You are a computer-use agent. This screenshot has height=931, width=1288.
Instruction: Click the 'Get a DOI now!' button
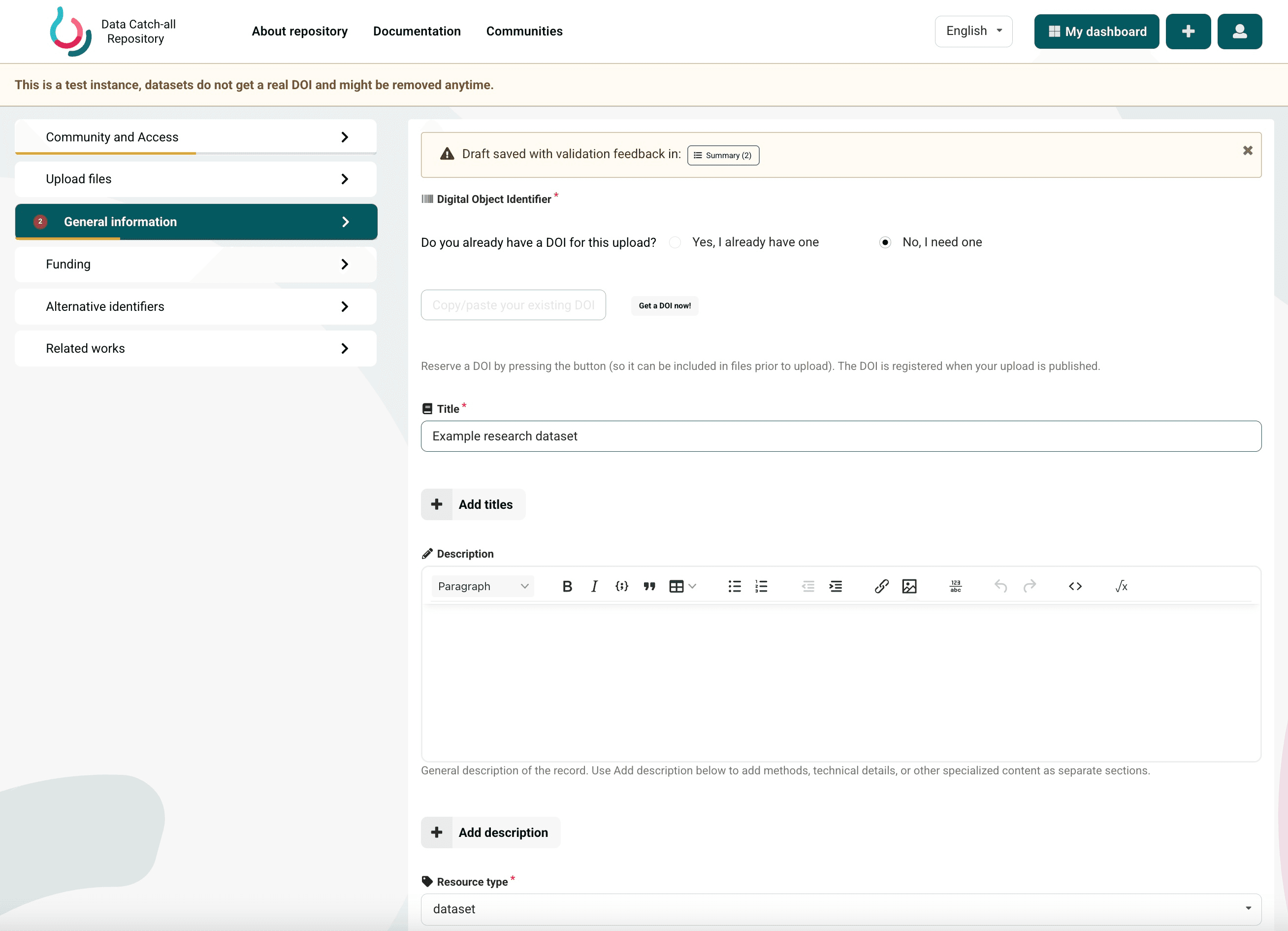pos(665,305)
